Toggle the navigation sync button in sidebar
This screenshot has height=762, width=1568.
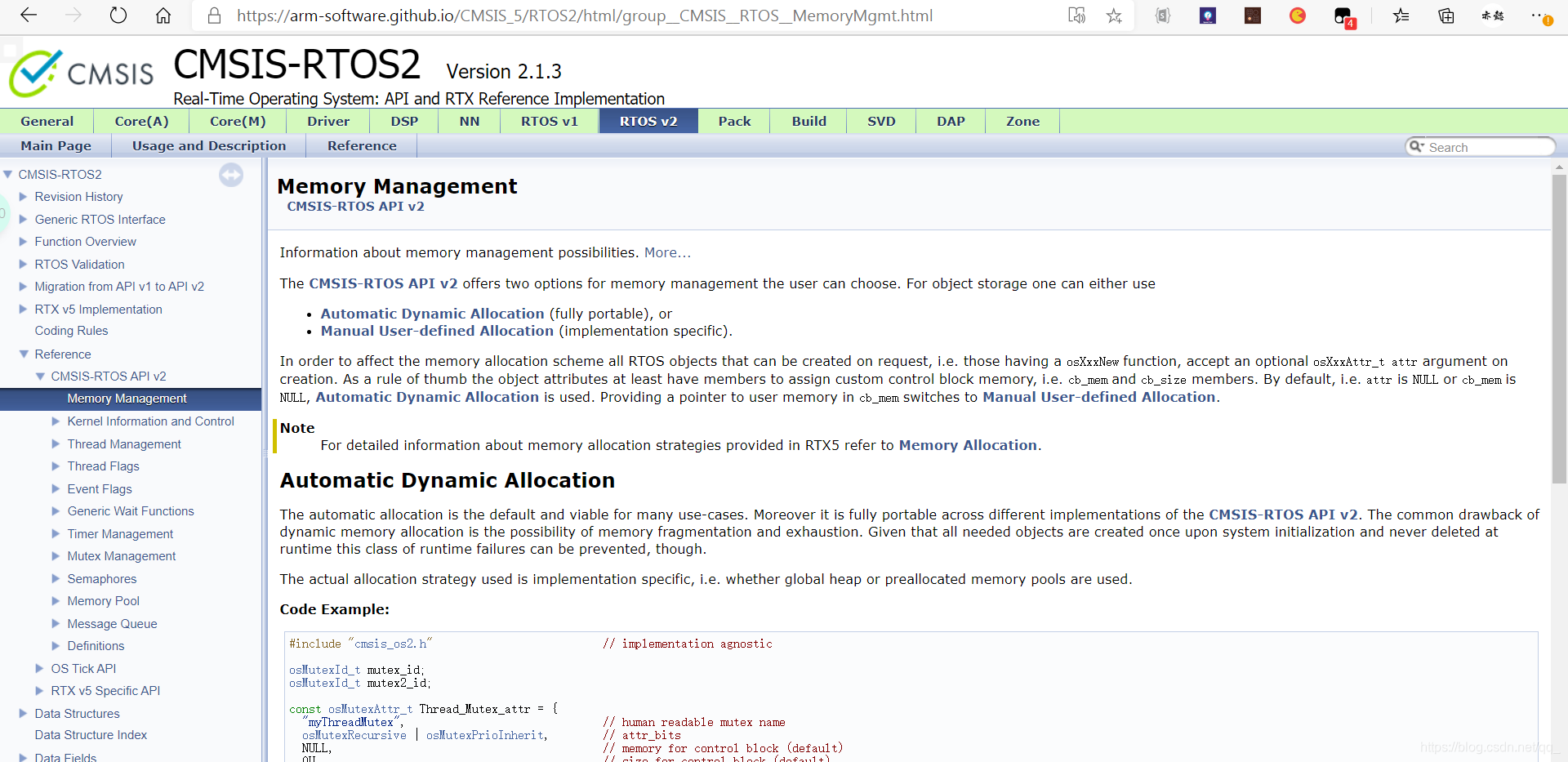231,175
